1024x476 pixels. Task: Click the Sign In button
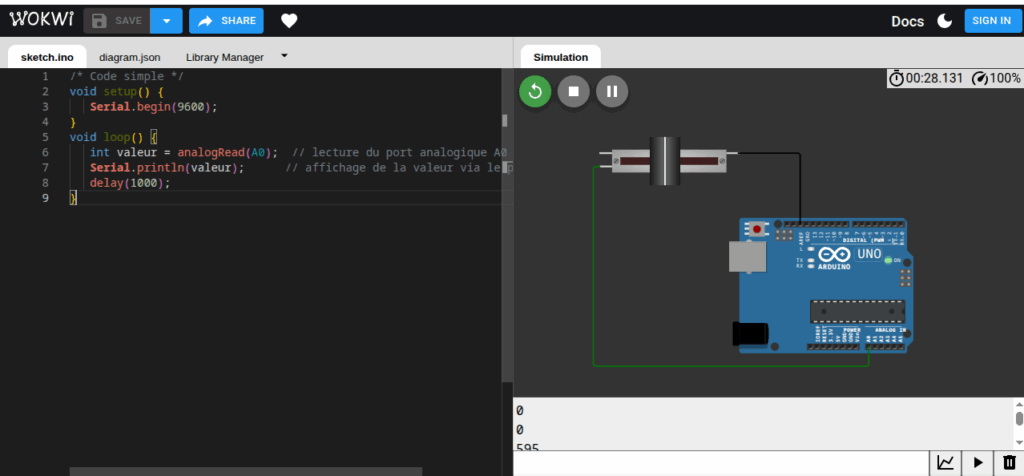point(991,21)
